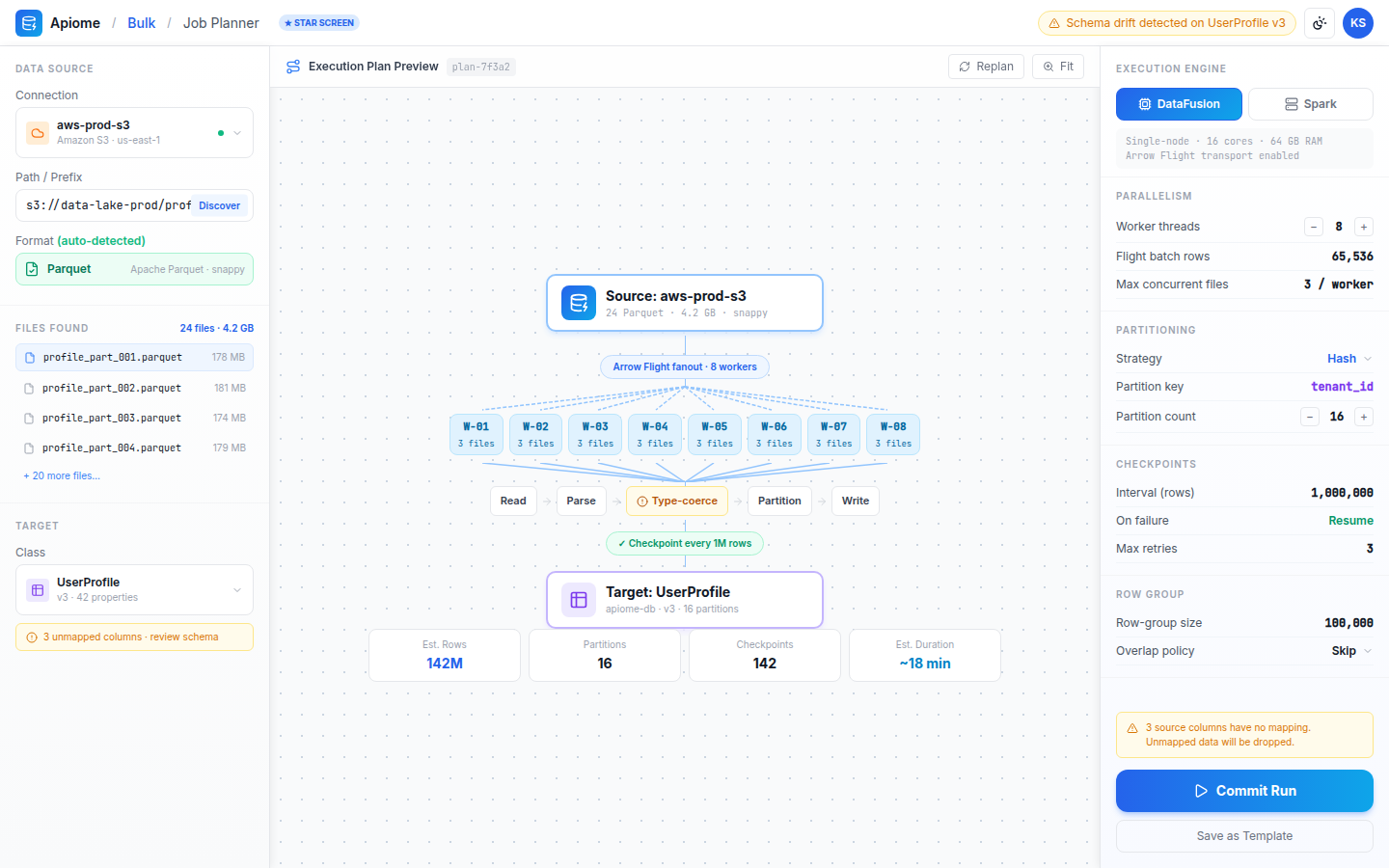Click the Max retries value 3
This screenshot has width=1389, height=868.
1370,549
